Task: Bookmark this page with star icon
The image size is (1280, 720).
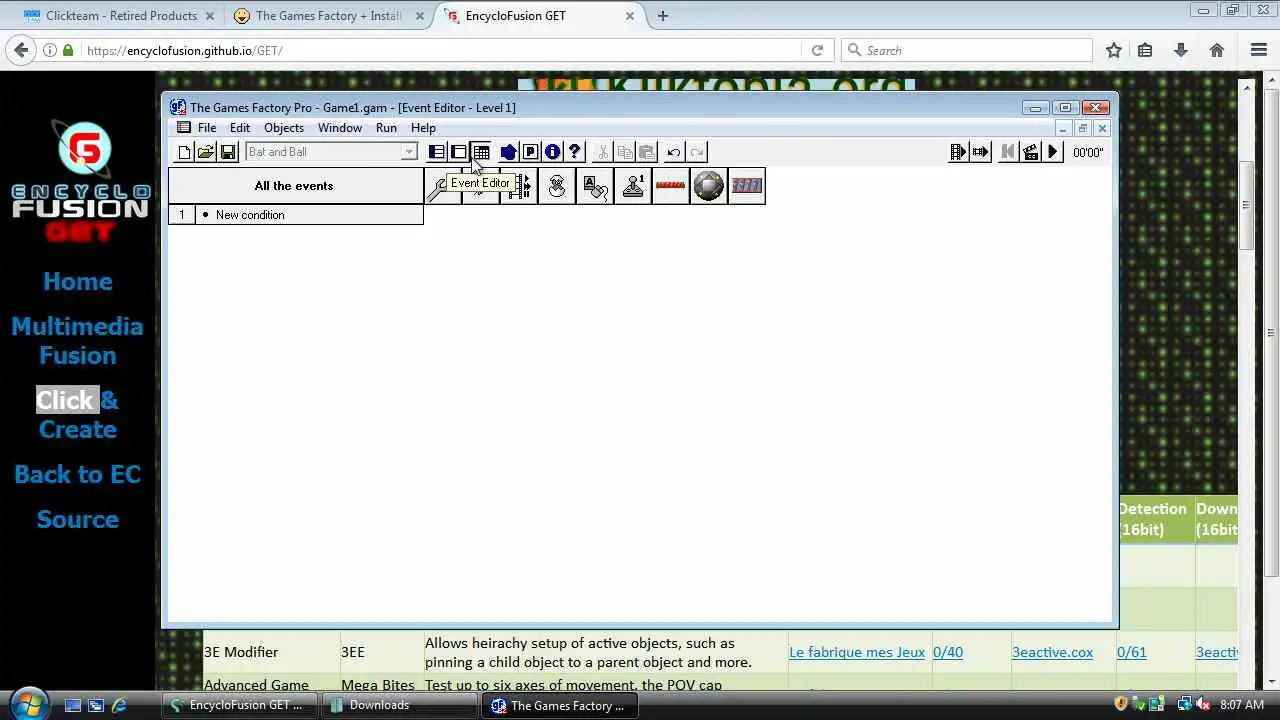Action: tap(1113, 50)
